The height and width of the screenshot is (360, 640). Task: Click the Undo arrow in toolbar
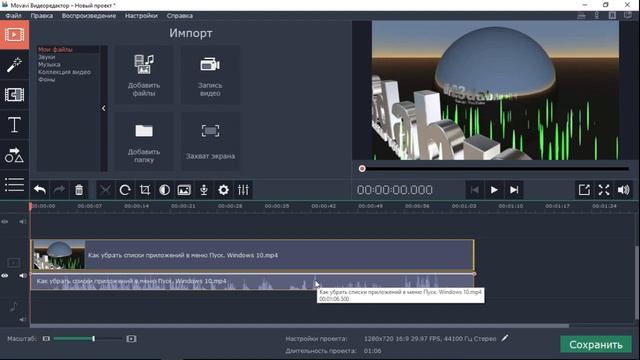pyautogui.click(x=40, y=190)
